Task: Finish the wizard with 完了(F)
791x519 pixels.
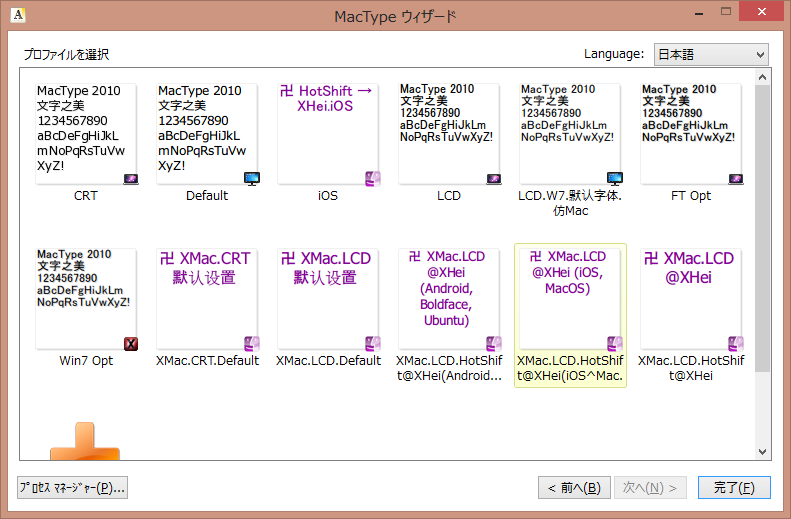Action: click(734, 488)
